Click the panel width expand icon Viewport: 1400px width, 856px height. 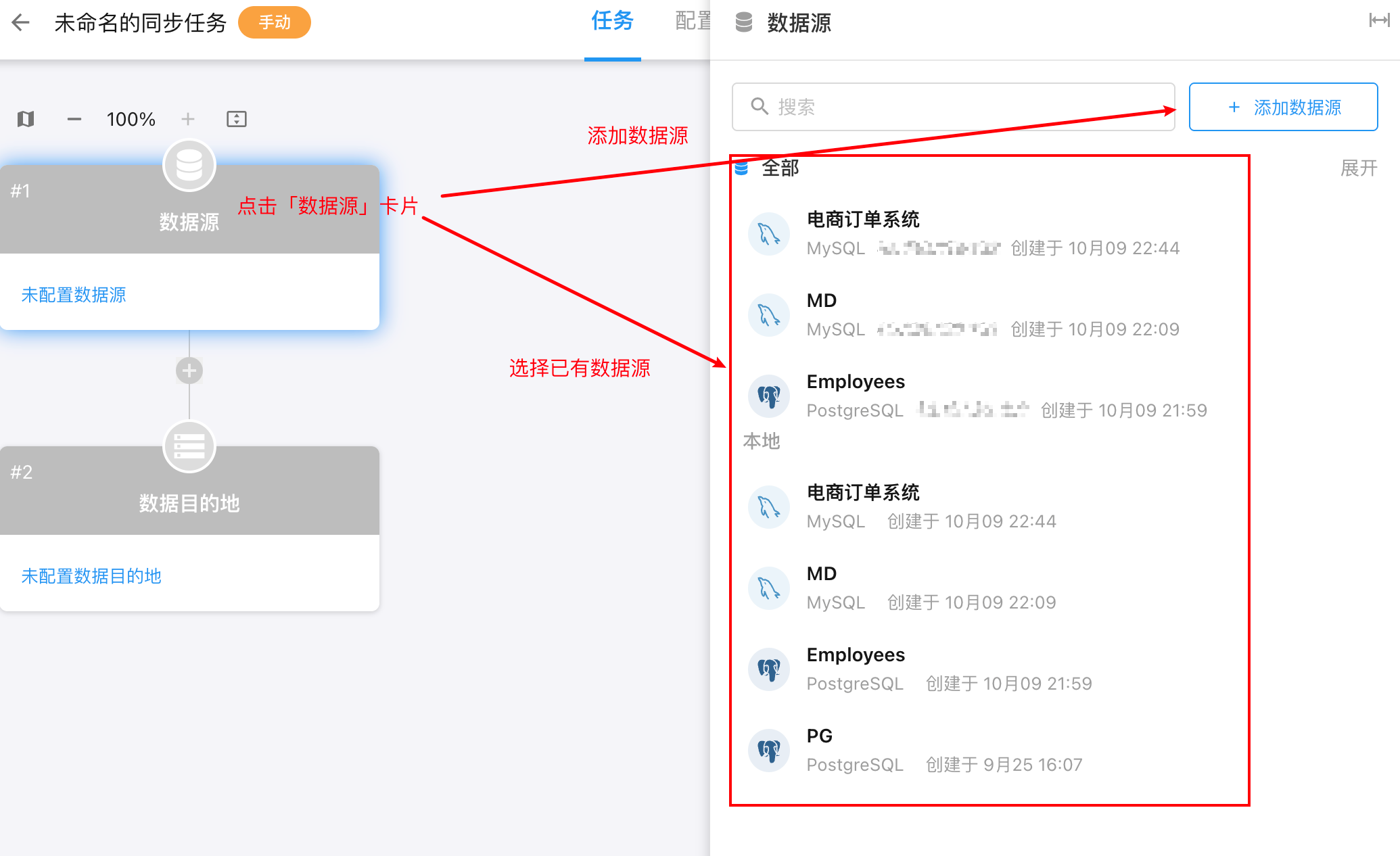point(1378,21)
